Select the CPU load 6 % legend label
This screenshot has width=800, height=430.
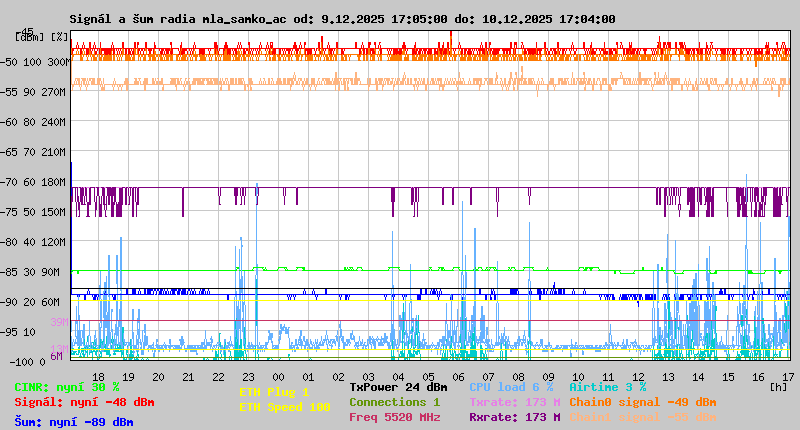(x=511, y=387)
